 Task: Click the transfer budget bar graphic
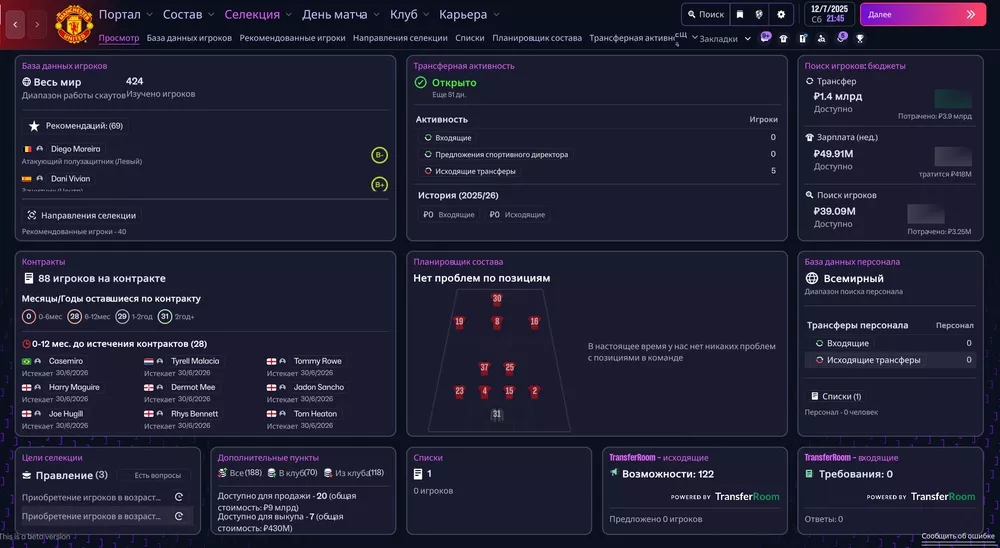click(x=952, y=98)
